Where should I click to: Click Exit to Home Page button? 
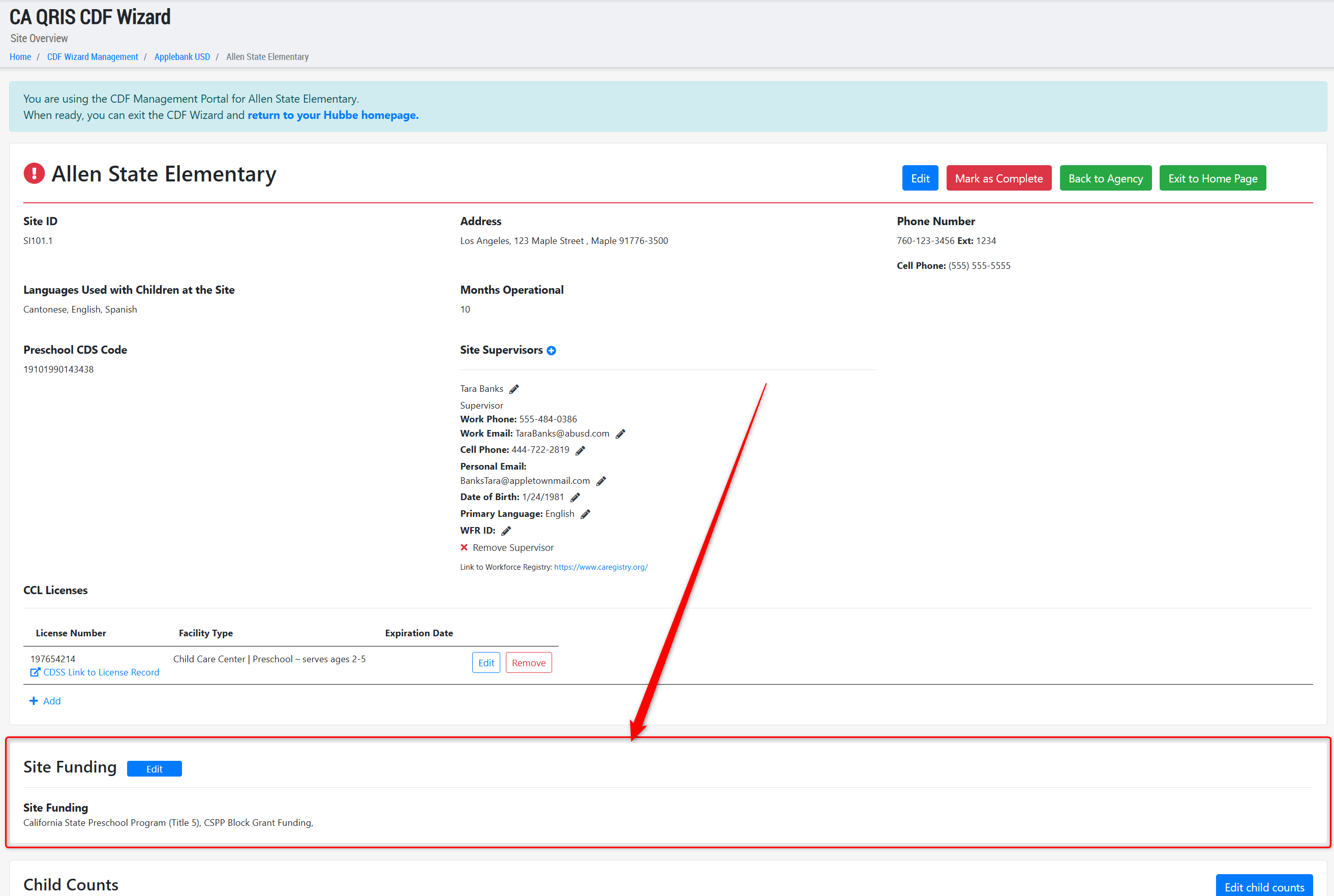1212,178
